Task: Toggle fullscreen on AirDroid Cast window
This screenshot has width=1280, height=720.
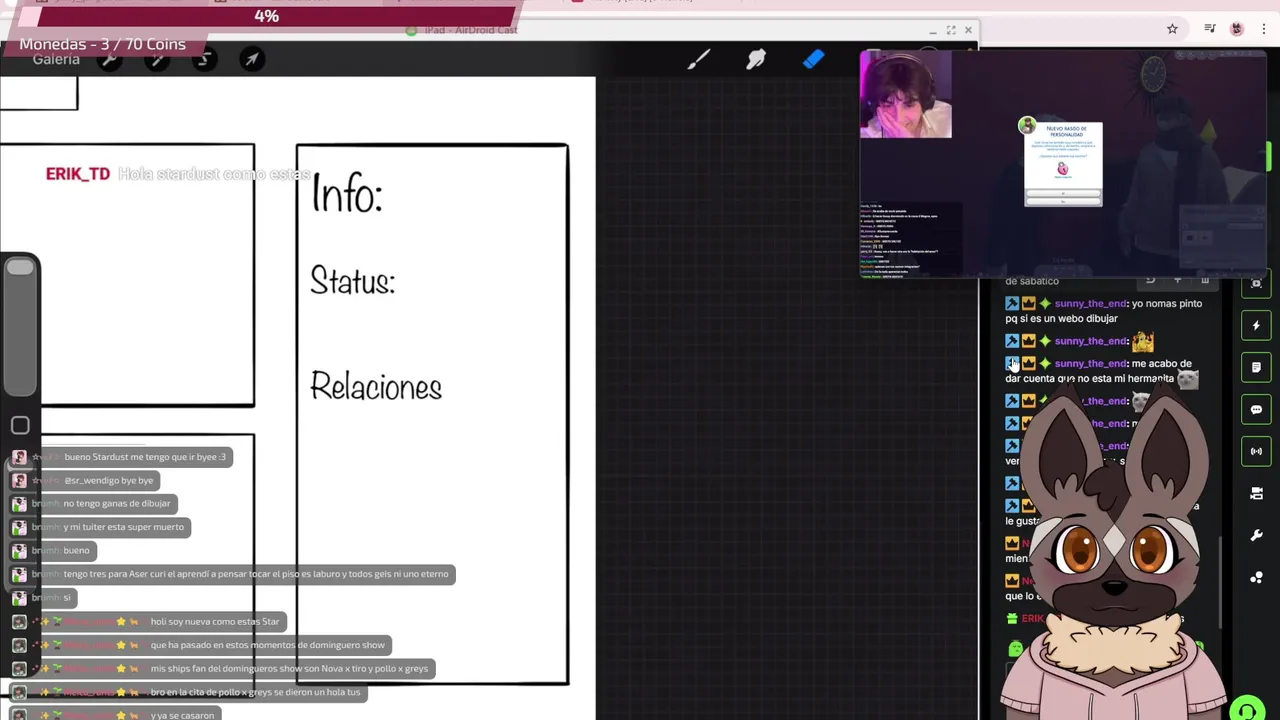Action: click(x=951, y=30)
